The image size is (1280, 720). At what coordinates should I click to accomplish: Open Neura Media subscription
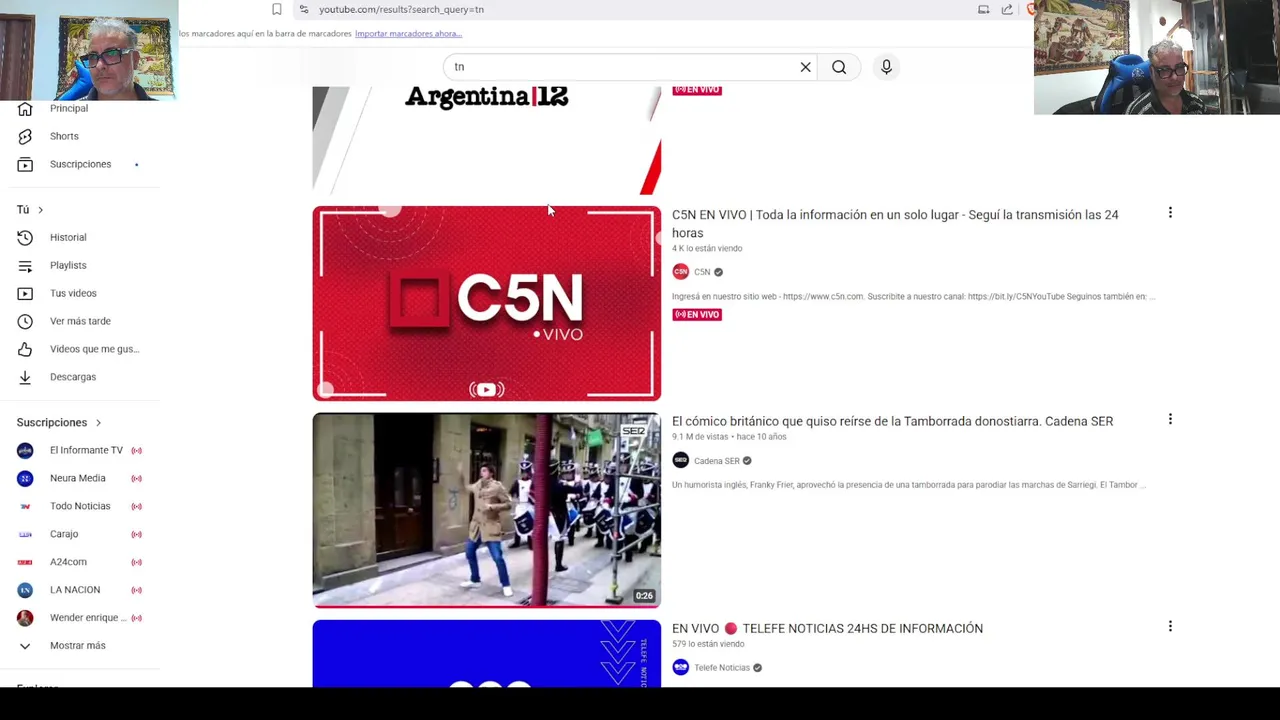(80, 478)
